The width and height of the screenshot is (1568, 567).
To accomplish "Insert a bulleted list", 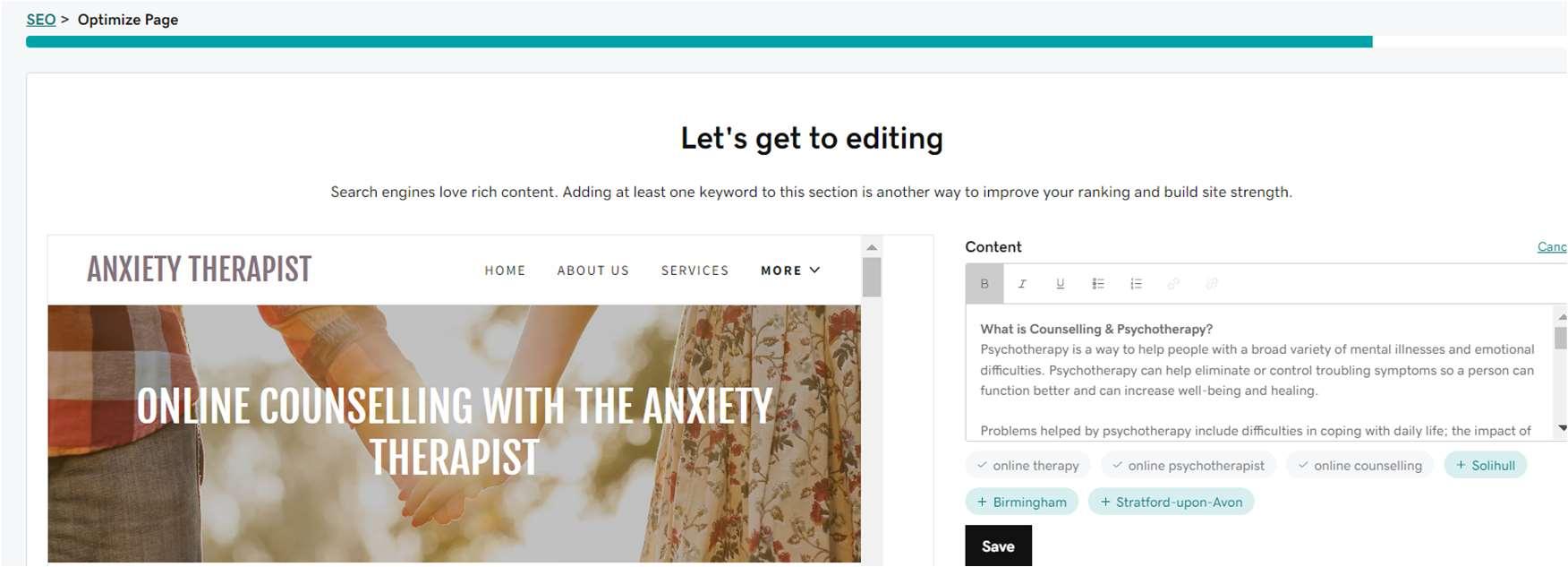I will pos(1098,284).
